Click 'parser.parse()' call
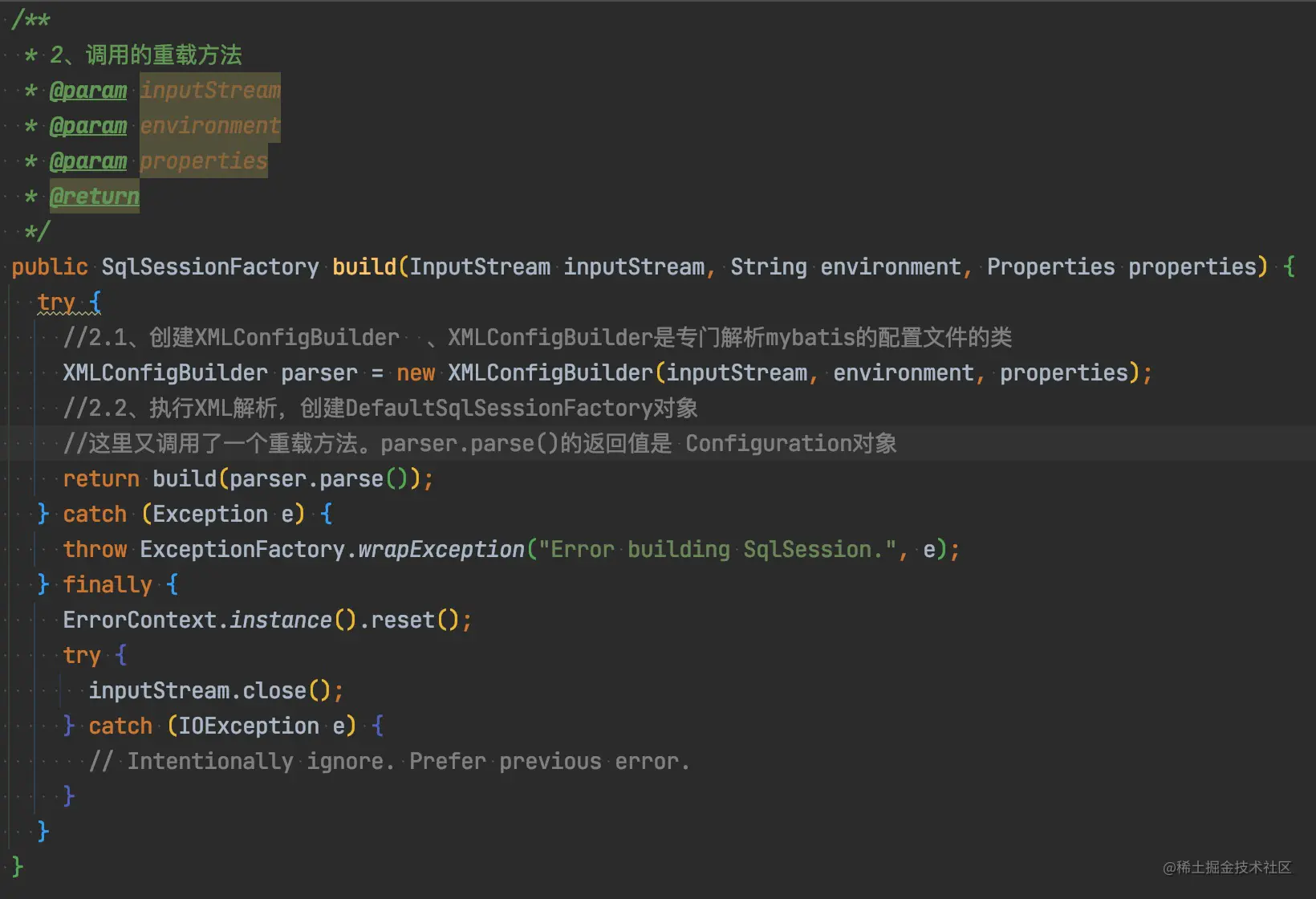The image size is (1316, 899). 319,479
